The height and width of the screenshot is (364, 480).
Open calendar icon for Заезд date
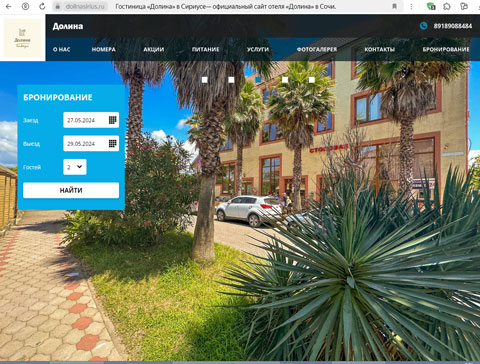(113, 120)
